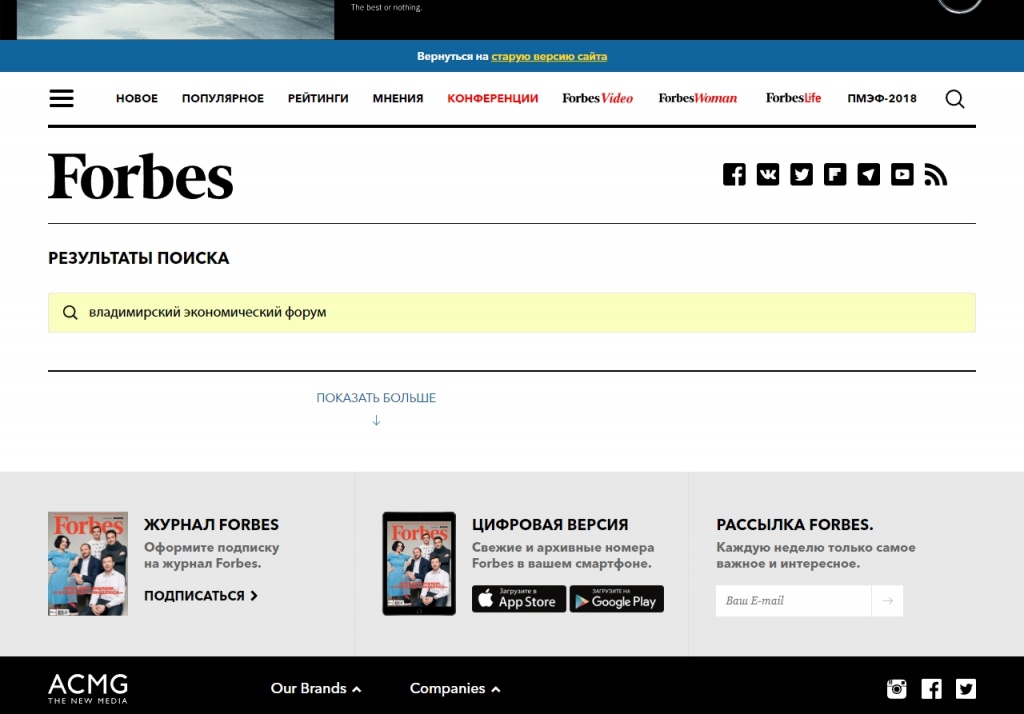Click the Google Play download badge
The height and width of the screenshot is (714, 1024).
tap(616, 599)
